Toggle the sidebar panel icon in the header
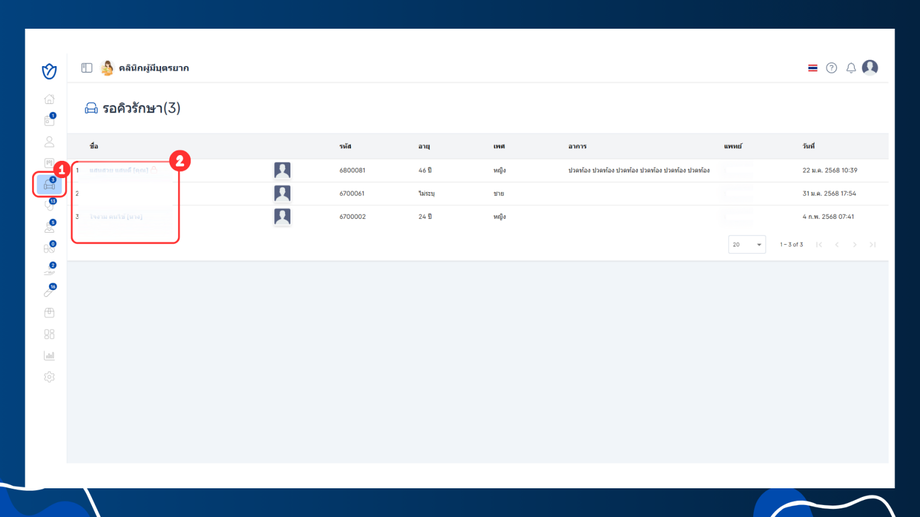Screen dimensions: 920x517 (x=87, y=68)
